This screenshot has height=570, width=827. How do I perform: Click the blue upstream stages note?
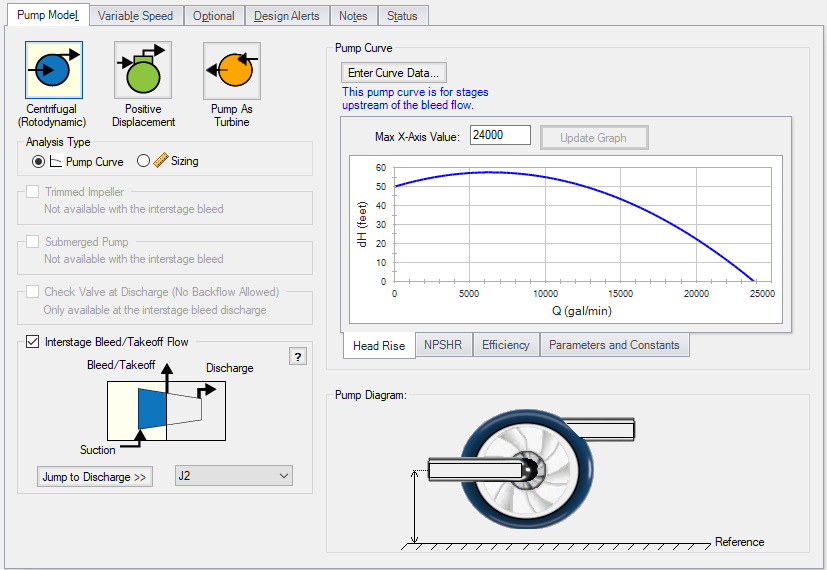(415, 98)
